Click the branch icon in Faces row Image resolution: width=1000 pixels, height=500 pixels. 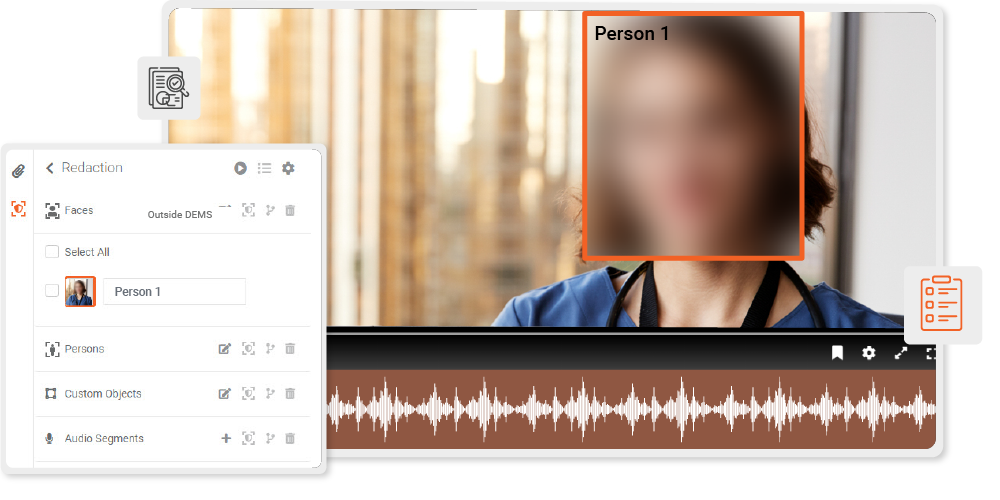(x=270, y=210)
